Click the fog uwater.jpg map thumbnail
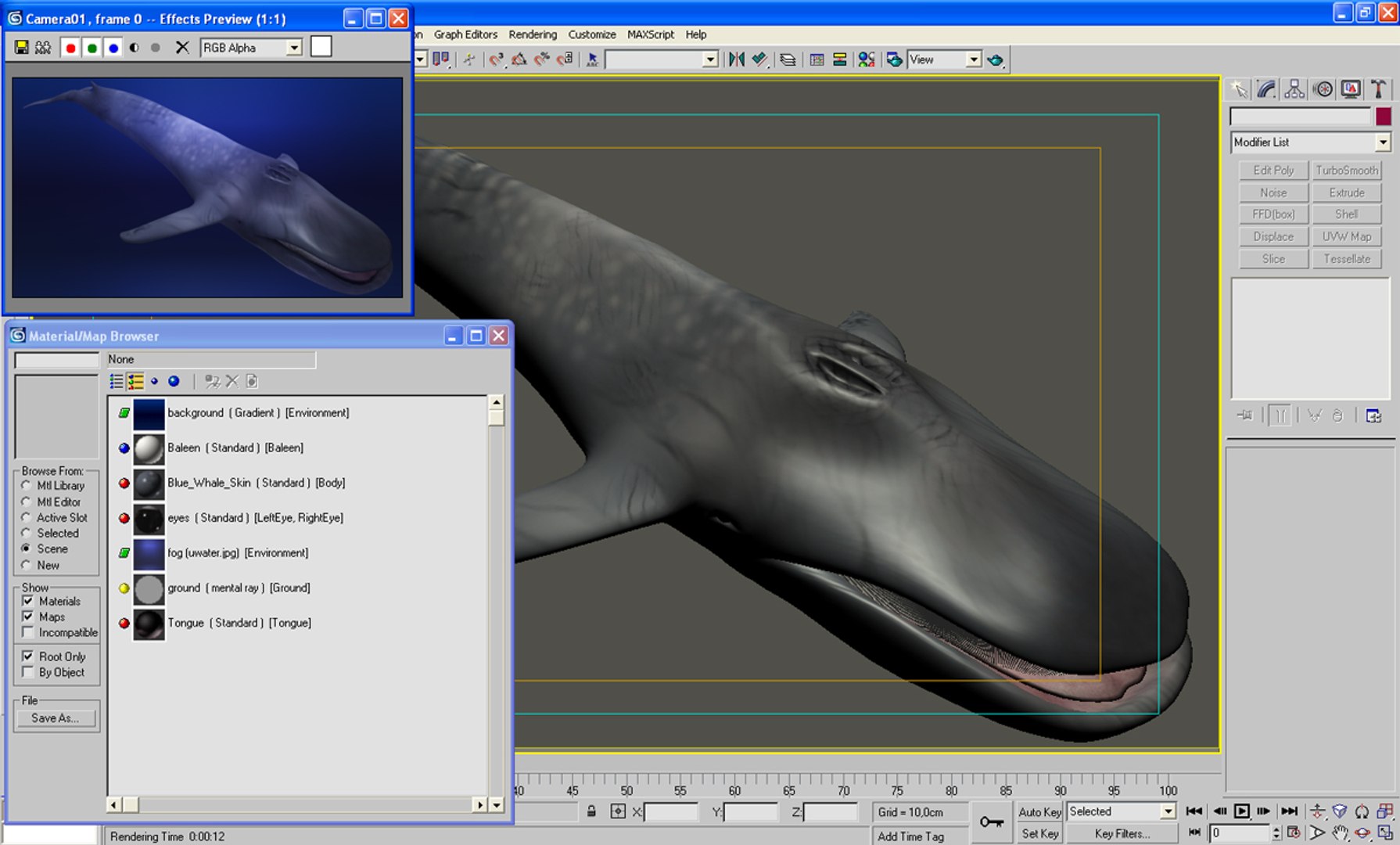 [149, 553]
